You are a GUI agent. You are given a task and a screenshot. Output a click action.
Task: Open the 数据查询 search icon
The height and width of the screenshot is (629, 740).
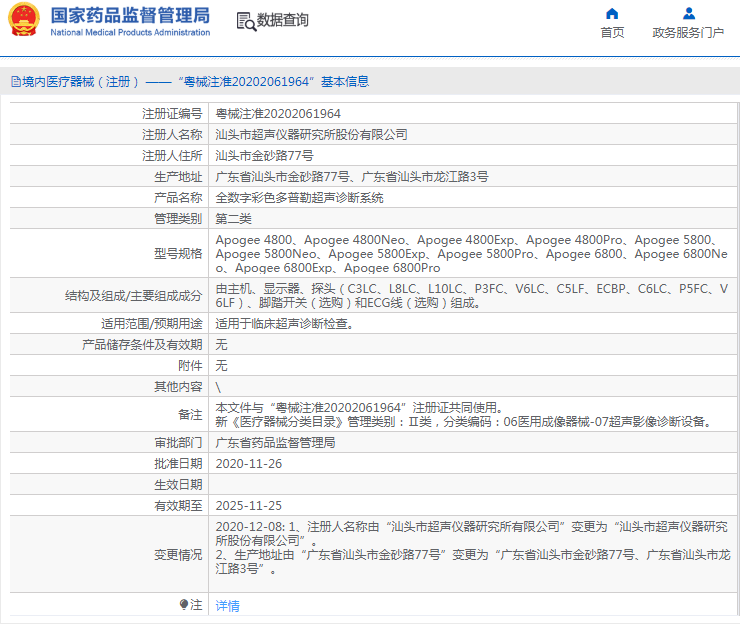click(x=246, y=22)
